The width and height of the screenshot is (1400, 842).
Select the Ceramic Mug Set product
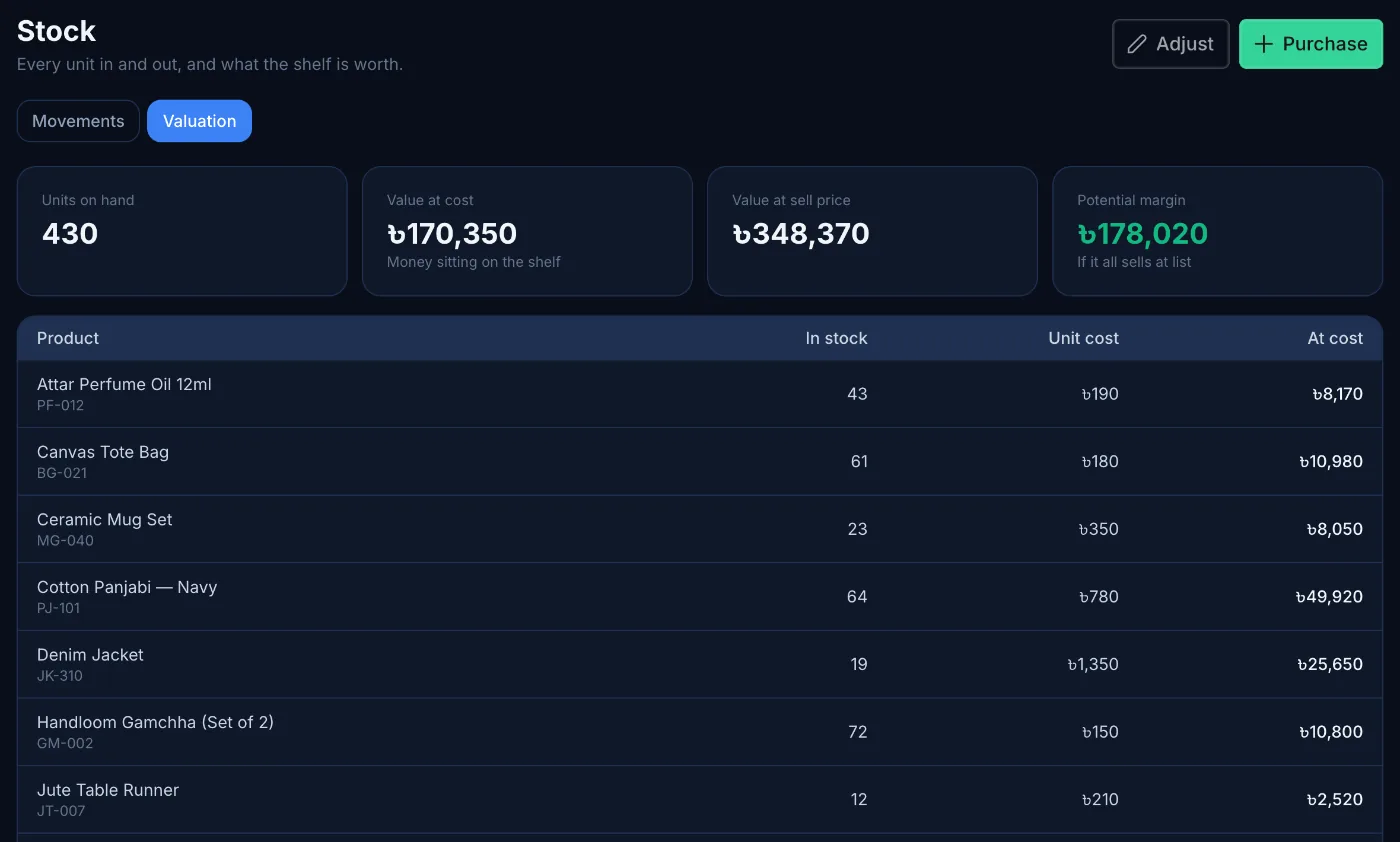pyautogui.click(x=105, y=520)
